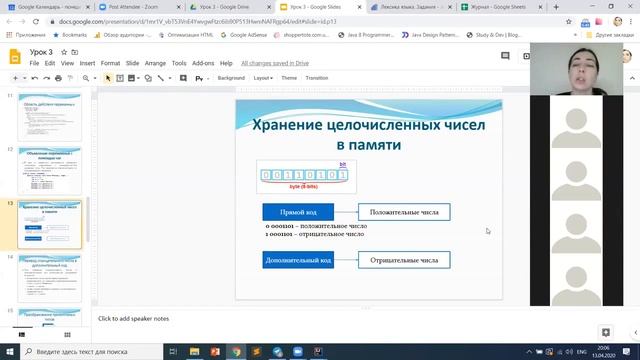Open a new browser tab
Viewport: 640px width, 360px height.
[x=556, y=7]
